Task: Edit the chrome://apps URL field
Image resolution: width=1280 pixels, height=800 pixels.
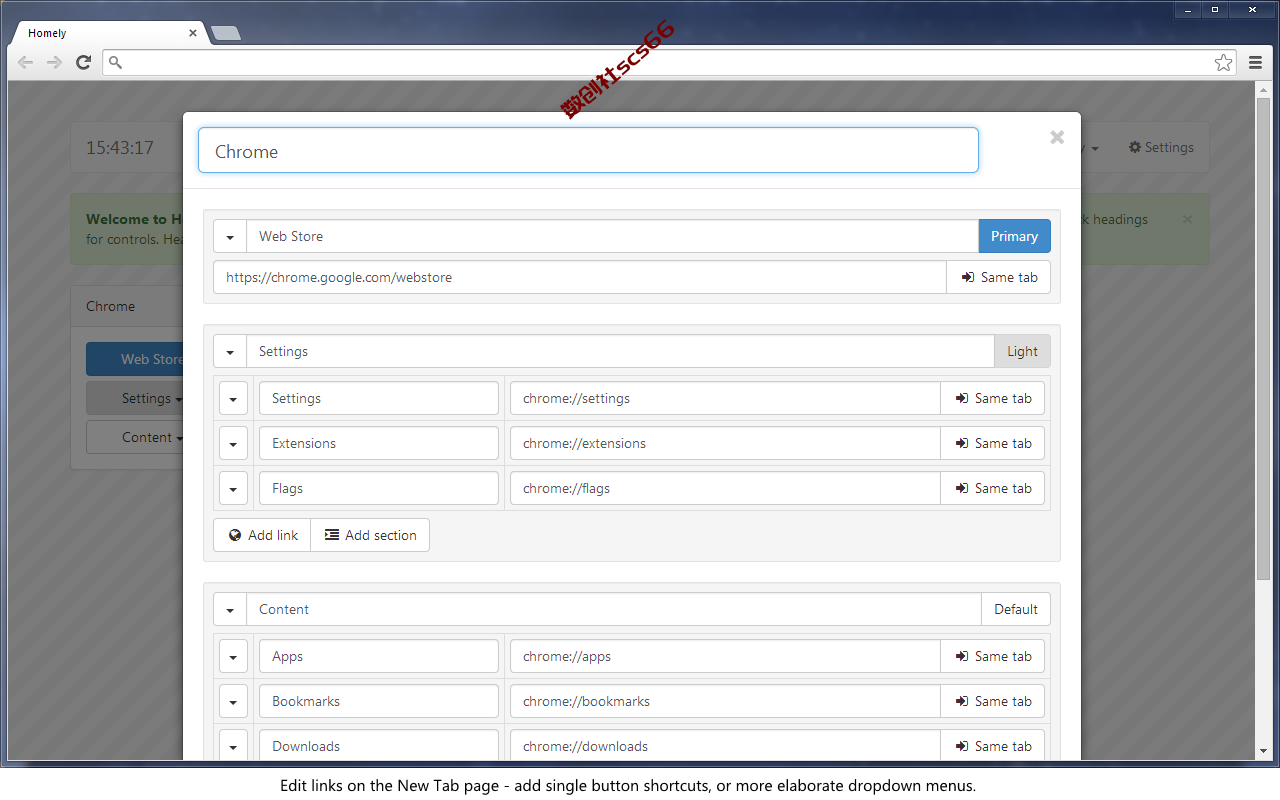Action: tap(725, 656)
